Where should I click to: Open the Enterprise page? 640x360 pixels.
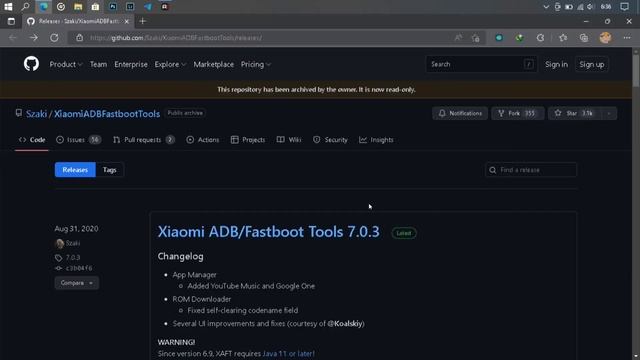pos(131,64)
